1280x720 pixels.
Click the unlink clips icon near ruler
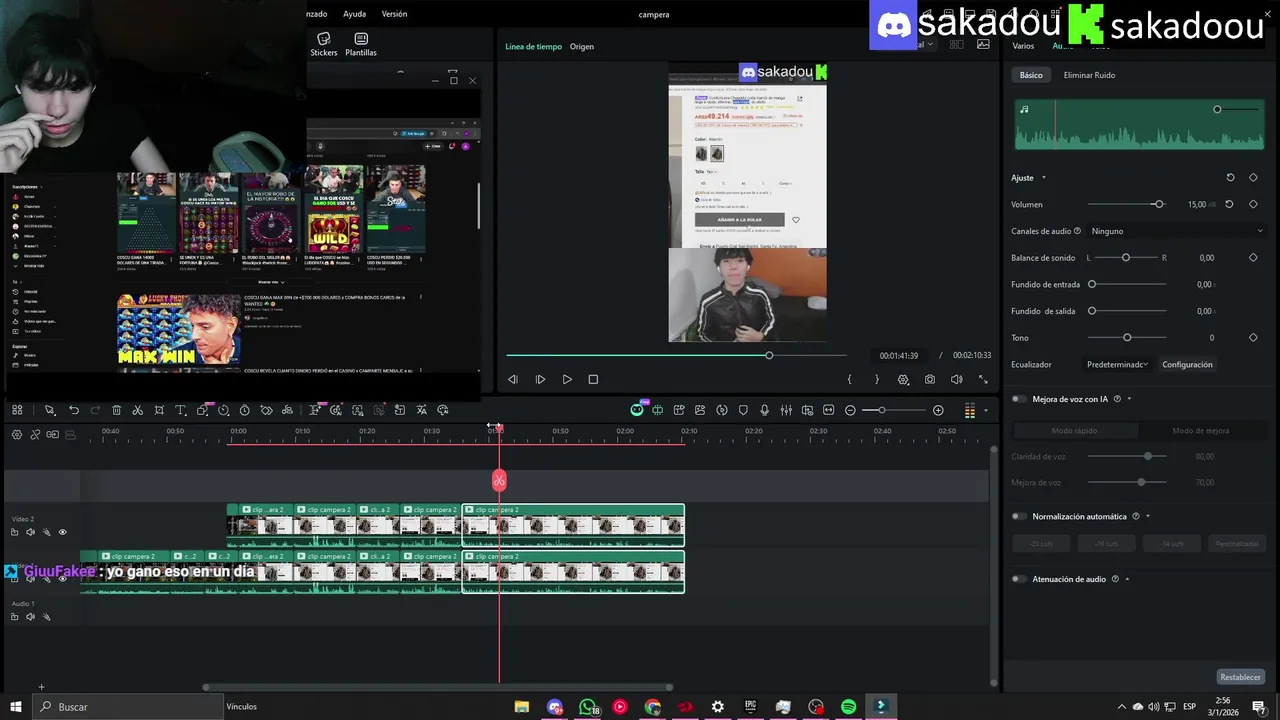pos(35,434)
